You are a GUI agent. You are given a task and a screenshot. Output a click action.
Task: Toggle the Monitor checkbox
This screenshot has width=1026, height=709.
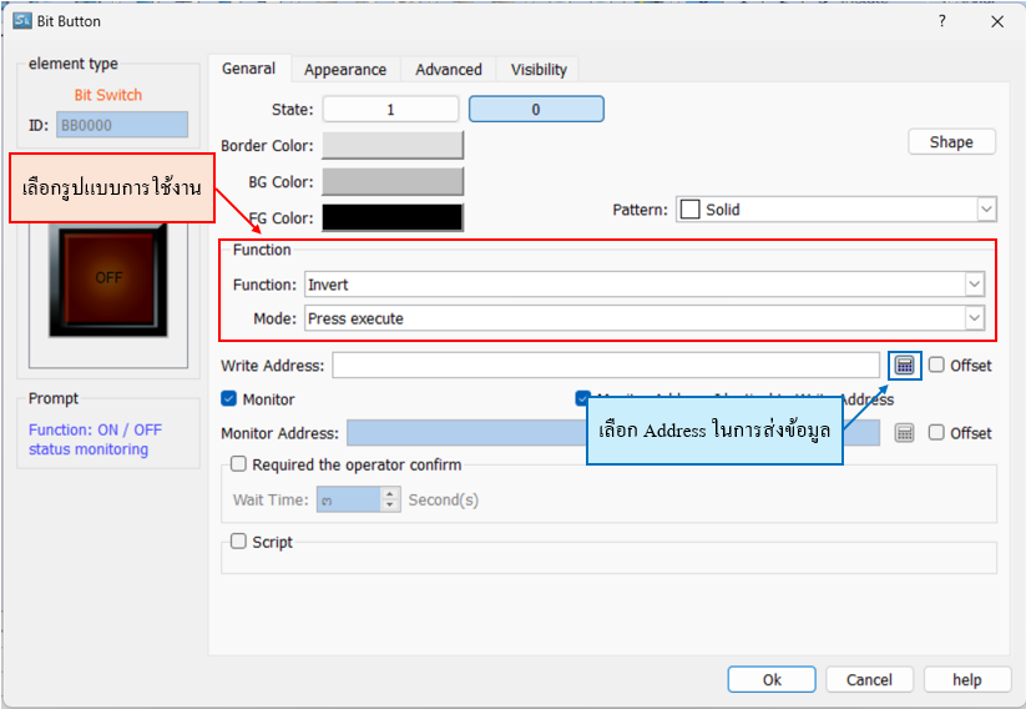pyautogui.click(x=229, y=399)
